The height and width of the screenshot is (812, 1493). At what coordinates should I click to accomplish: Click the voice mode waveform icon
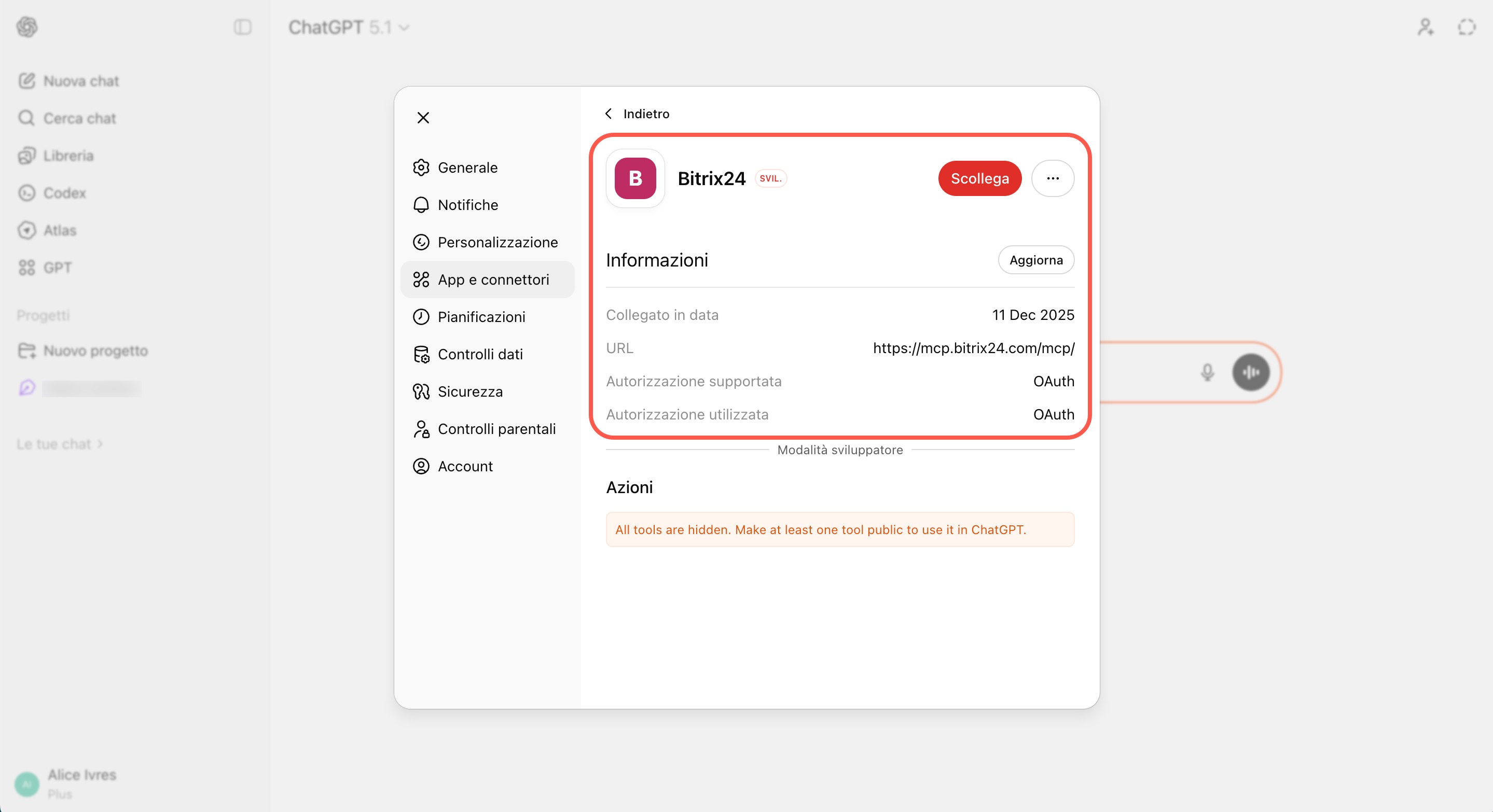pos(1250,372)
